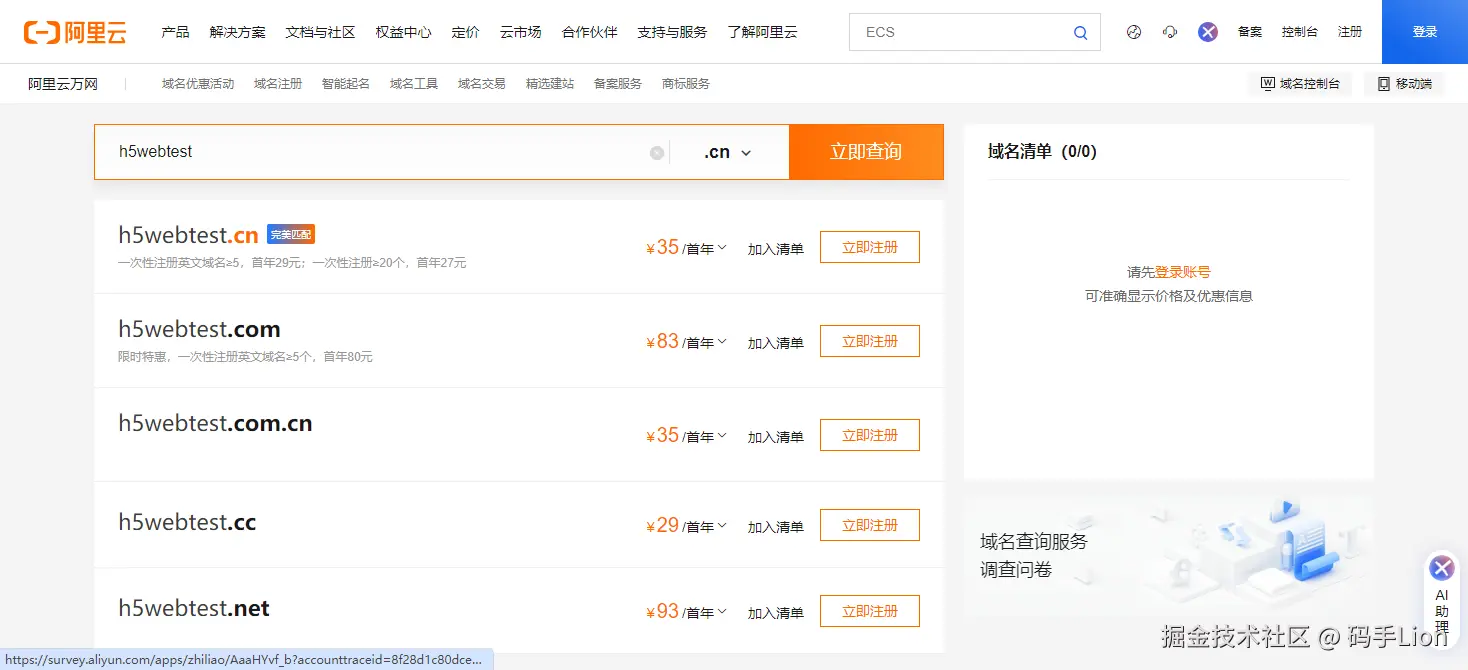Image resolution: width=1468 pixels, height=670 pixels.
Task: Open the customer support headset icon
Action: [1170, 32]
